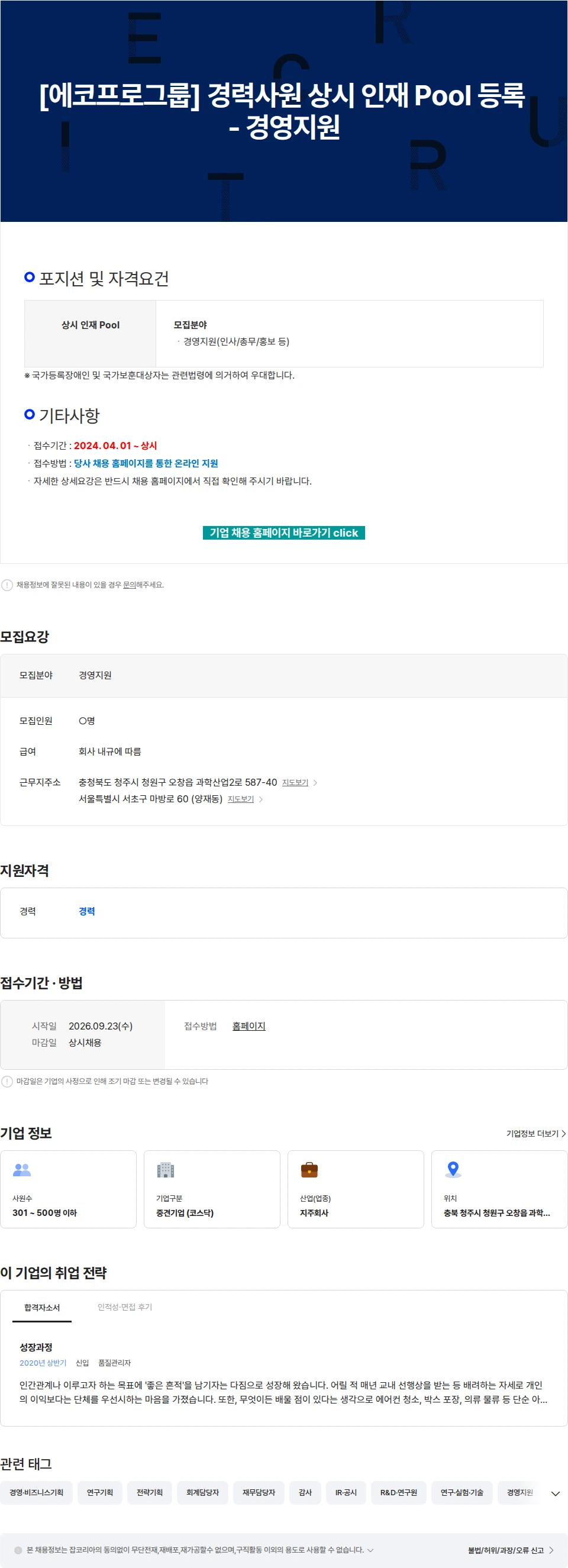Open the 성장과정 essay title
This screenshot has height=1568, width=568.
point(36,1347)
